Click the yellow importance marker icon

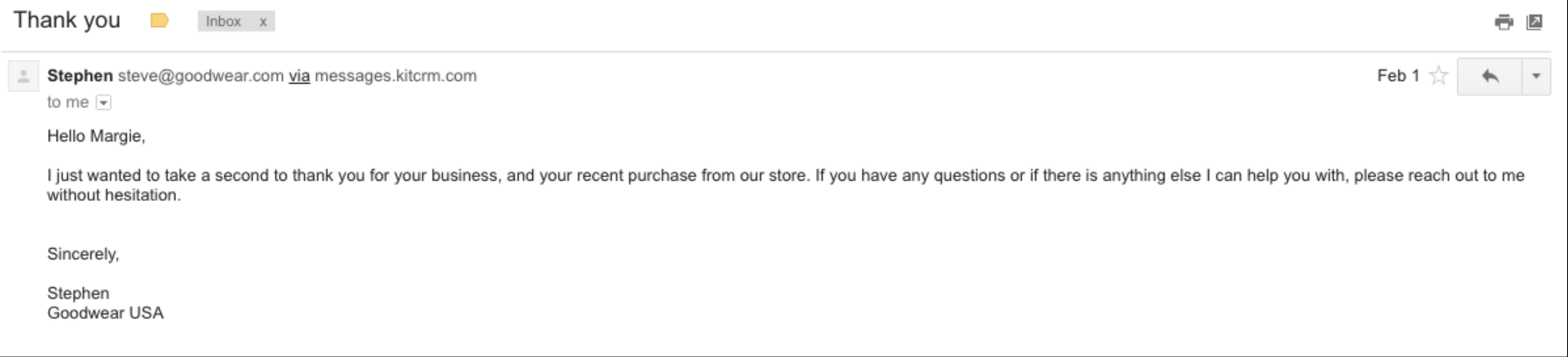[159, 21]
